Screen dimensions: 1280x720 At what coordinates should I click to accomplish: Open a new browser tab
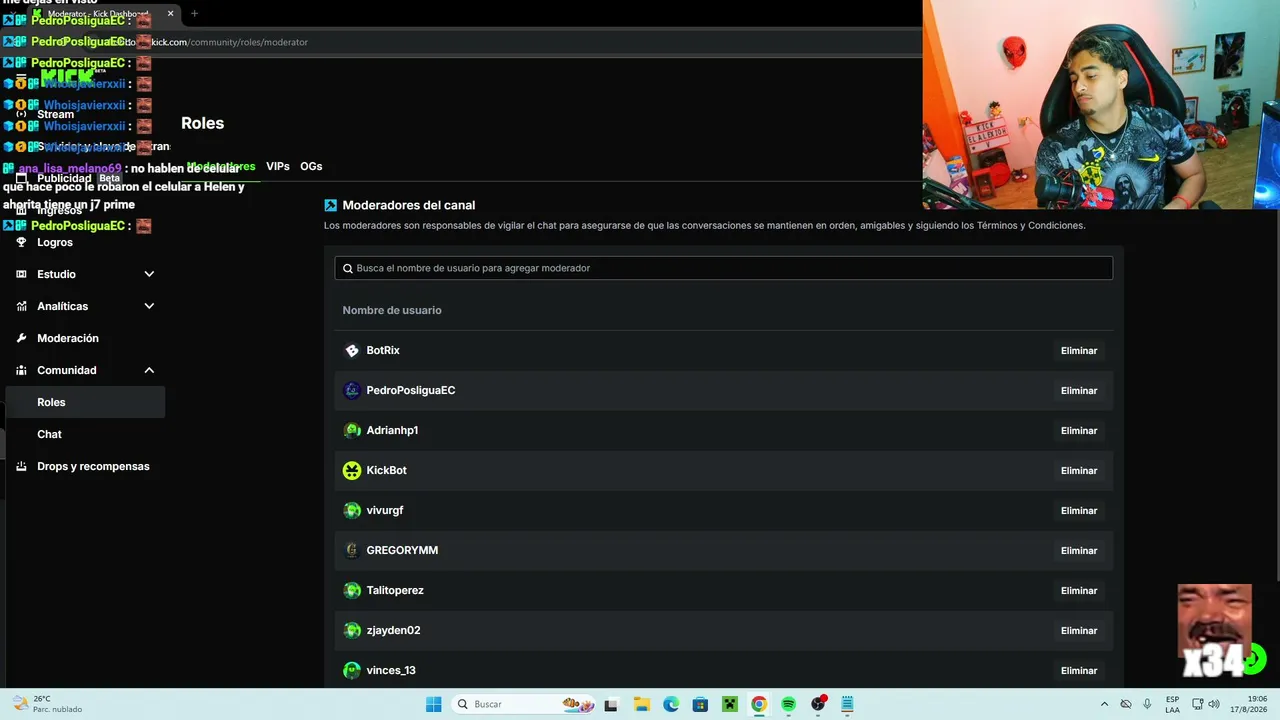[194, 14]
